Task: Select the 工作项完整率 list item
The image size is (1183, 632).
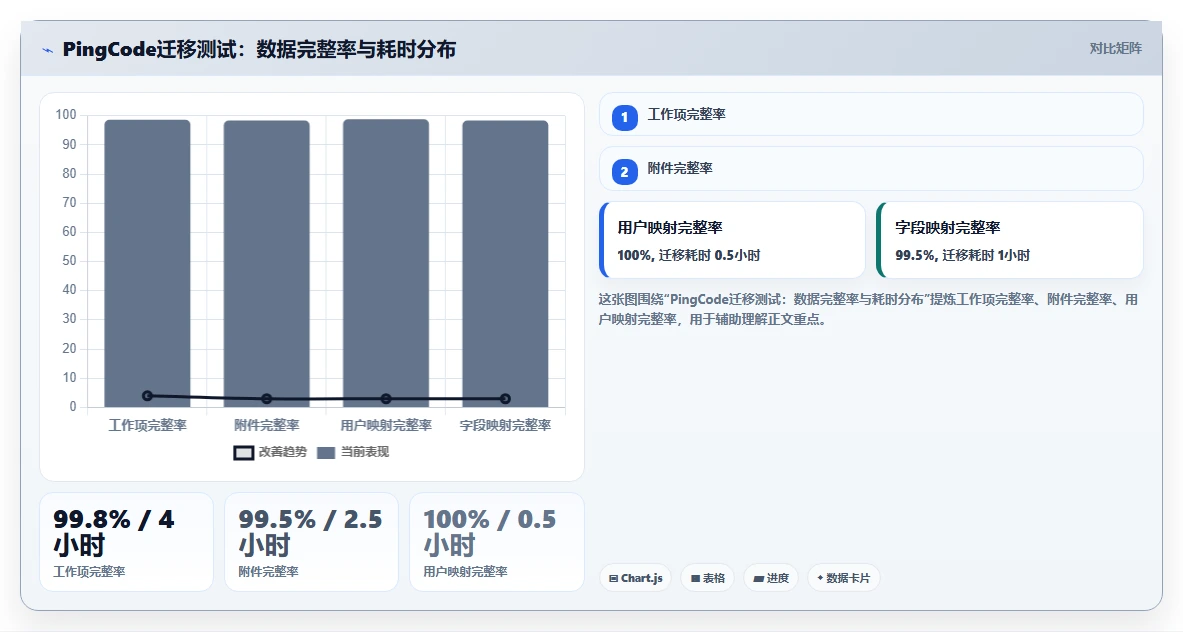Action: (871, 115)
